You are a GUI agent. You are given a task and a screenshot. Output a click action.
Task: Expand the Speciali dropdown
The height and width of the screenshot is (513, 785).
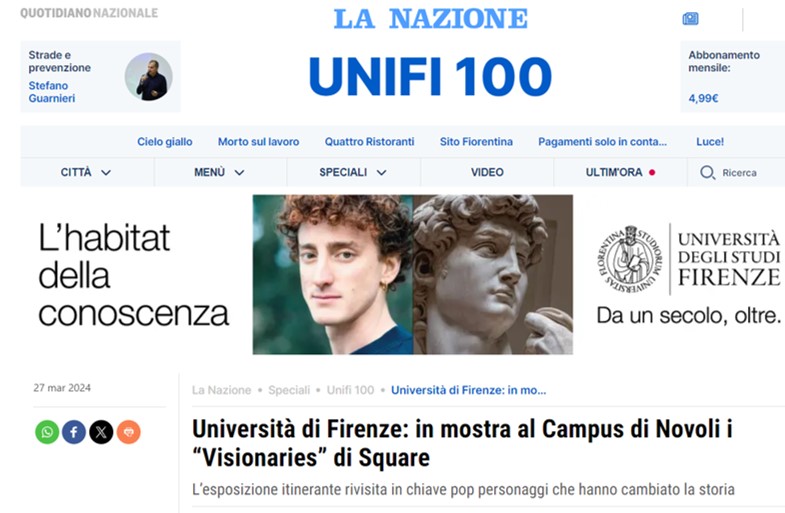[353, 172]
